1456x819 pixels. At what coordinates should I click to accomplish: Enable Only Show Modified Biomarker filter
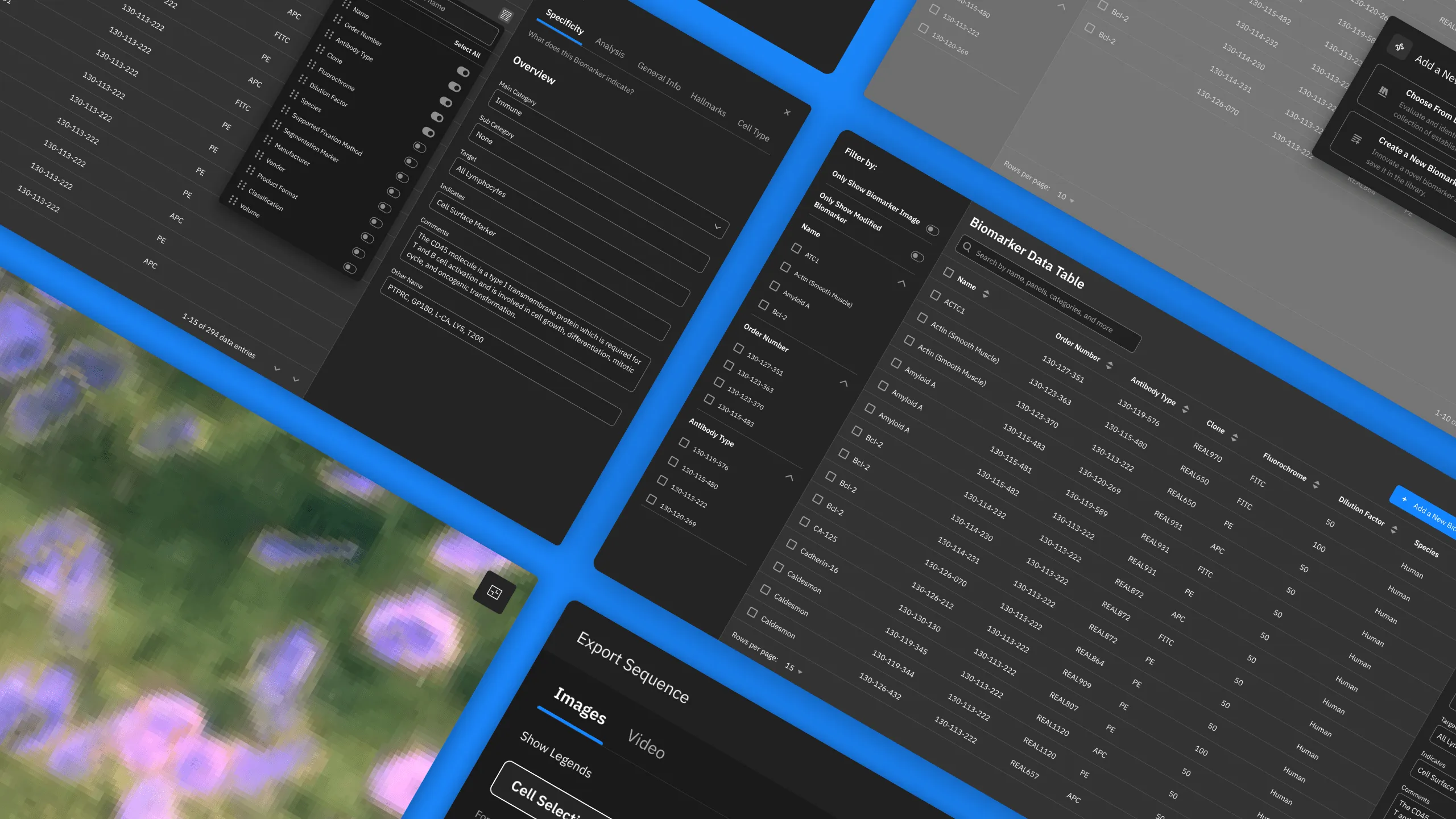click(x=917, y=256)
